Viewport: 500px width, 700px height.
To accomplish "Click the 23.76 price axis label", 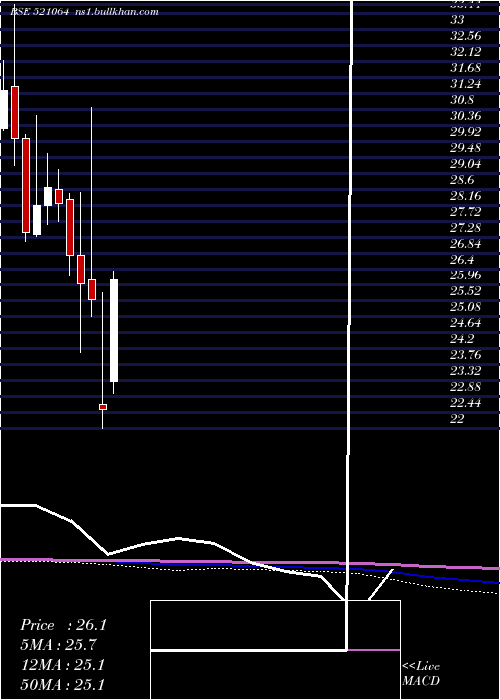I will coord(466,355).
